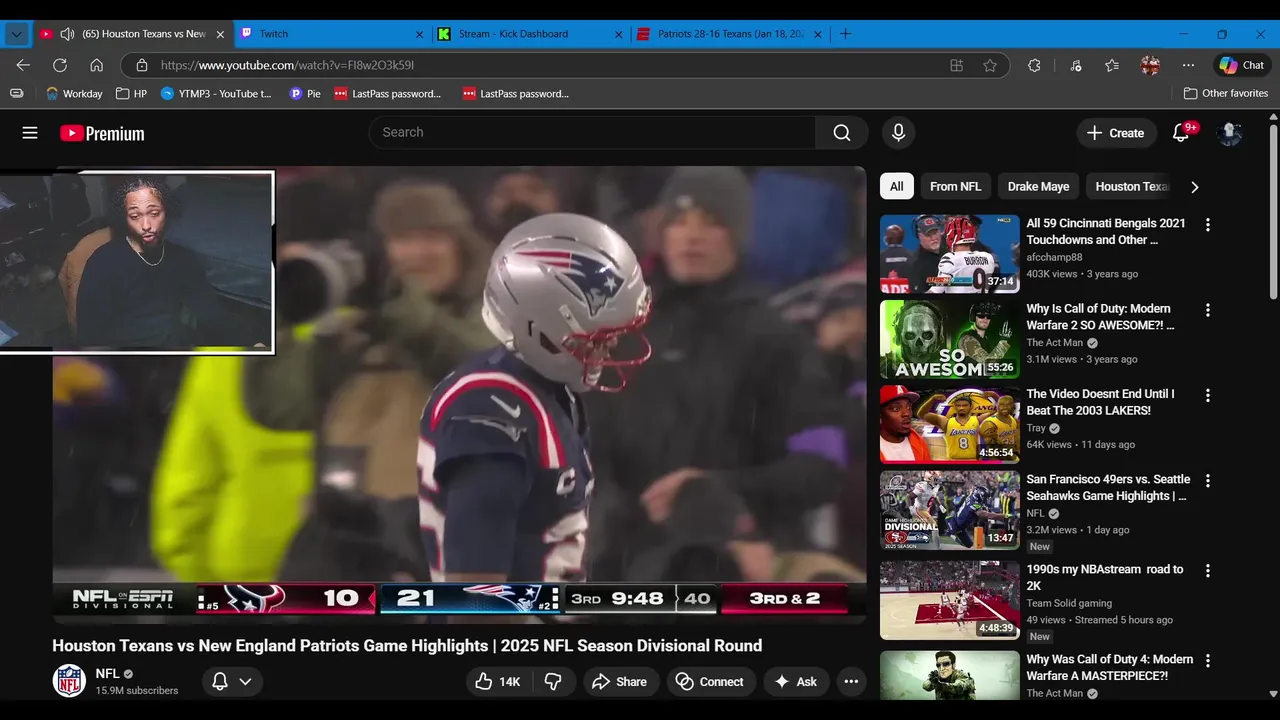The height and width of the screenshot is (720, 1280).
Task: Click the browser back arrow
Action: click(x=23, y=65)
